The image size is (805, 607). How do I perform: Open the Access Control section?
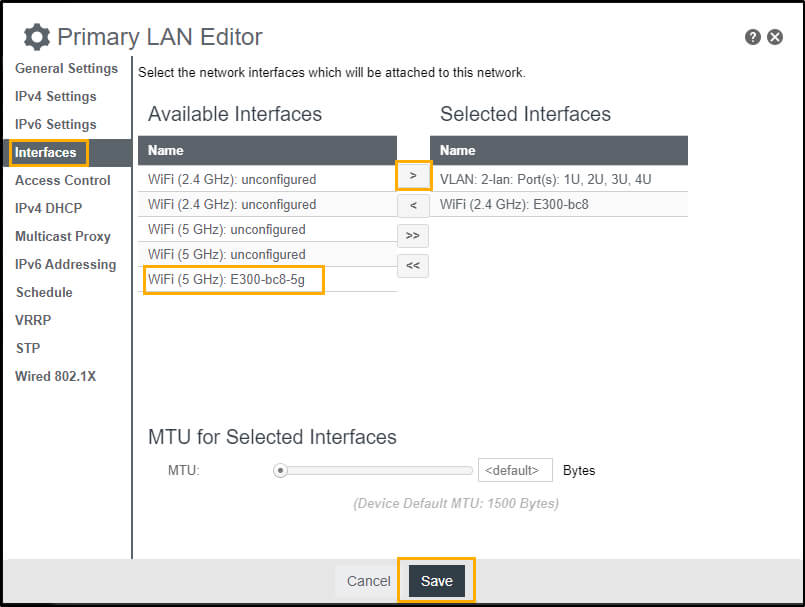63,181
